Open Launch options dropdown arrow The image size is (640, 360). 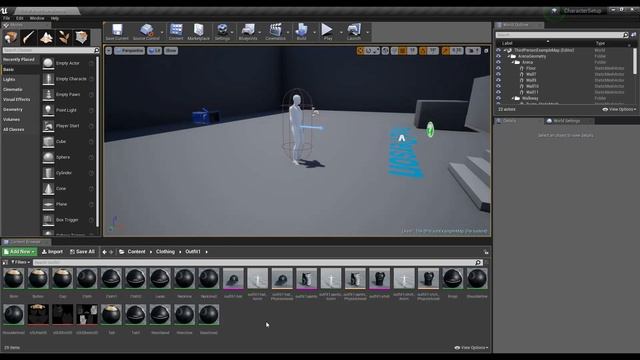367,32
